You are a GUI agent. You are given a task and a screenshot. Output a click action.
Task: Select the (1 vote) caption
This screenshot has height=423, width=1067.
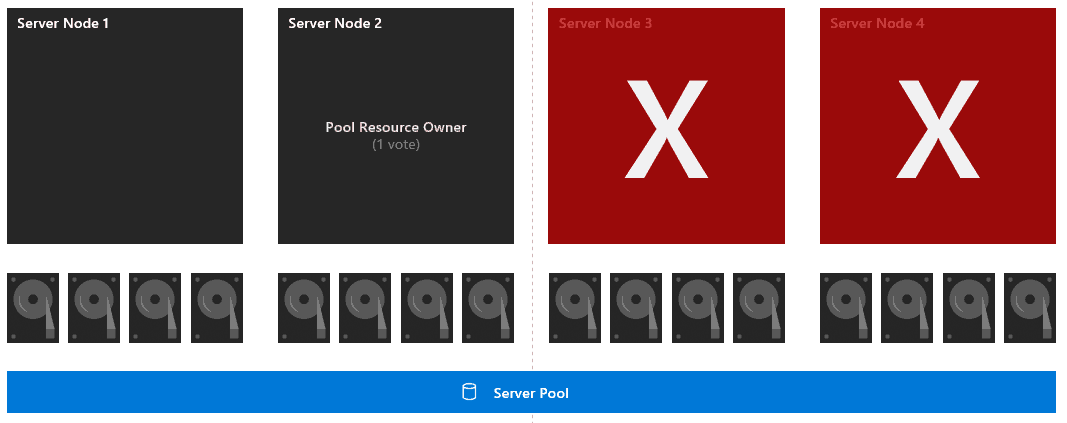pyautogui.click(x=396, y=145)
